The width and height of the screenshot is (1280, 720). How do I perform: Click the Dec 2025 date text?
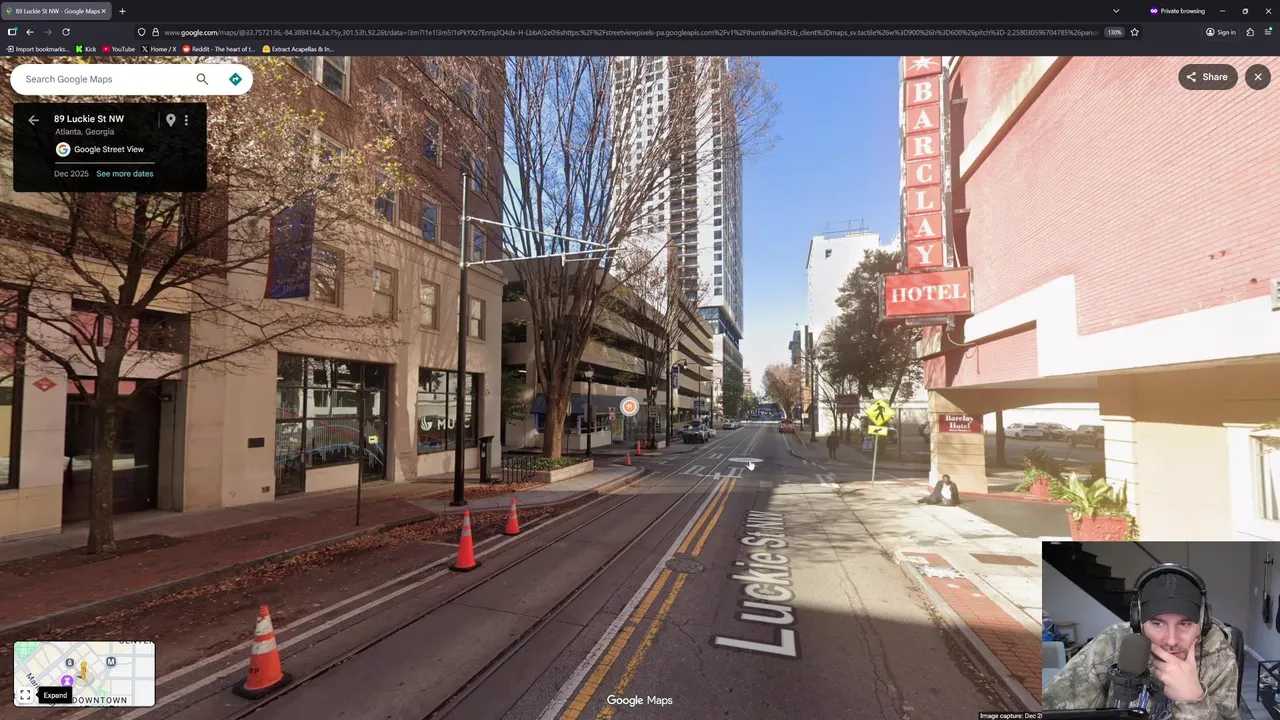71,174
